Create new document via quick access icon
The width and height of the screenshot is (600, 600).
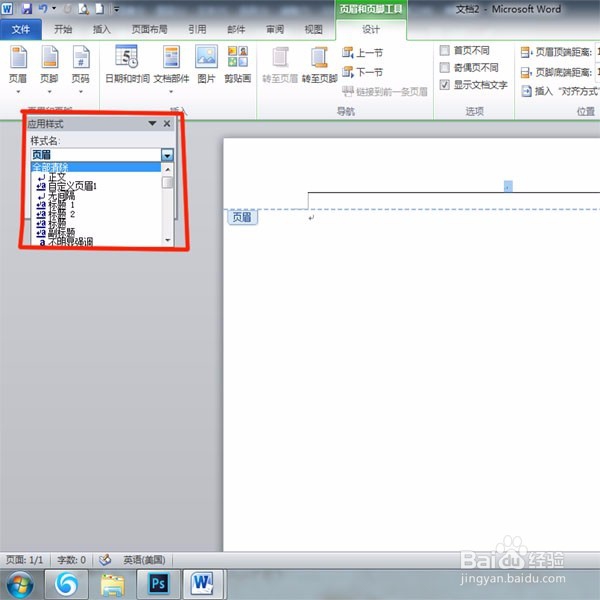pyautogui.click(x=99, y=8)
